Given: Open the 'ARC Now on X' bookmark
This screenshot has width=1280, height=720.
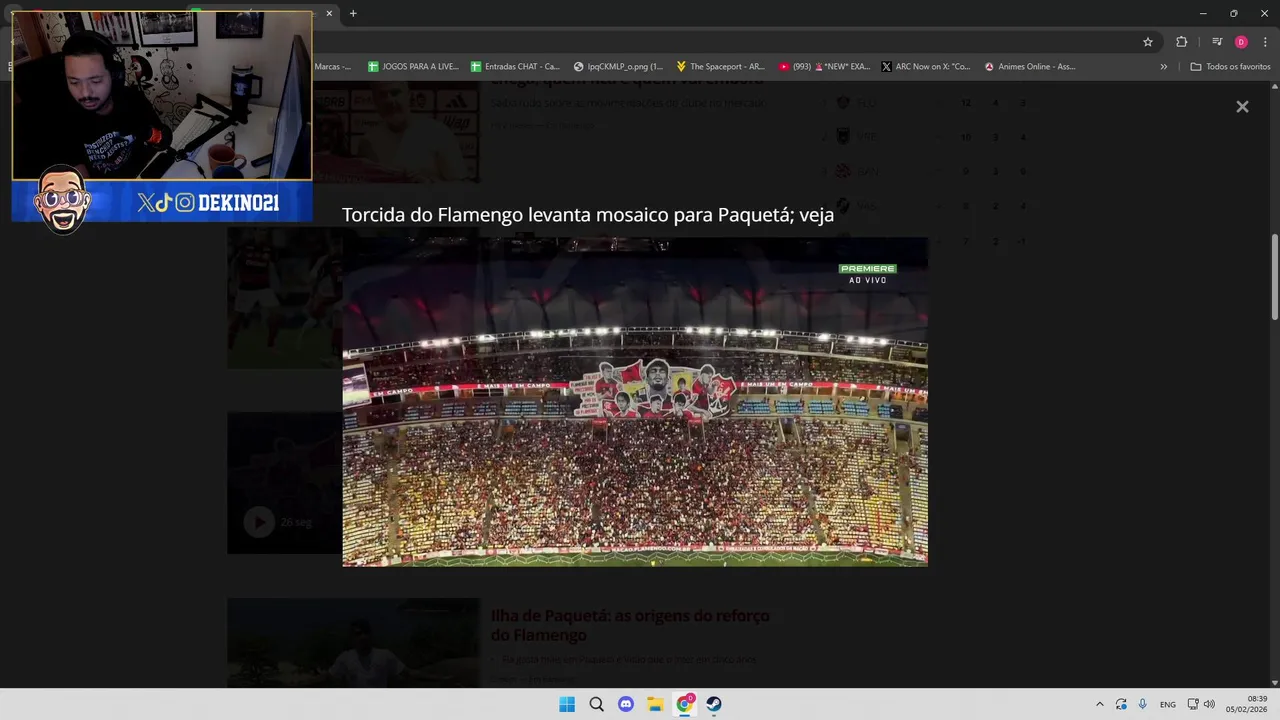Looking at the screenshot, I should 926,67.
